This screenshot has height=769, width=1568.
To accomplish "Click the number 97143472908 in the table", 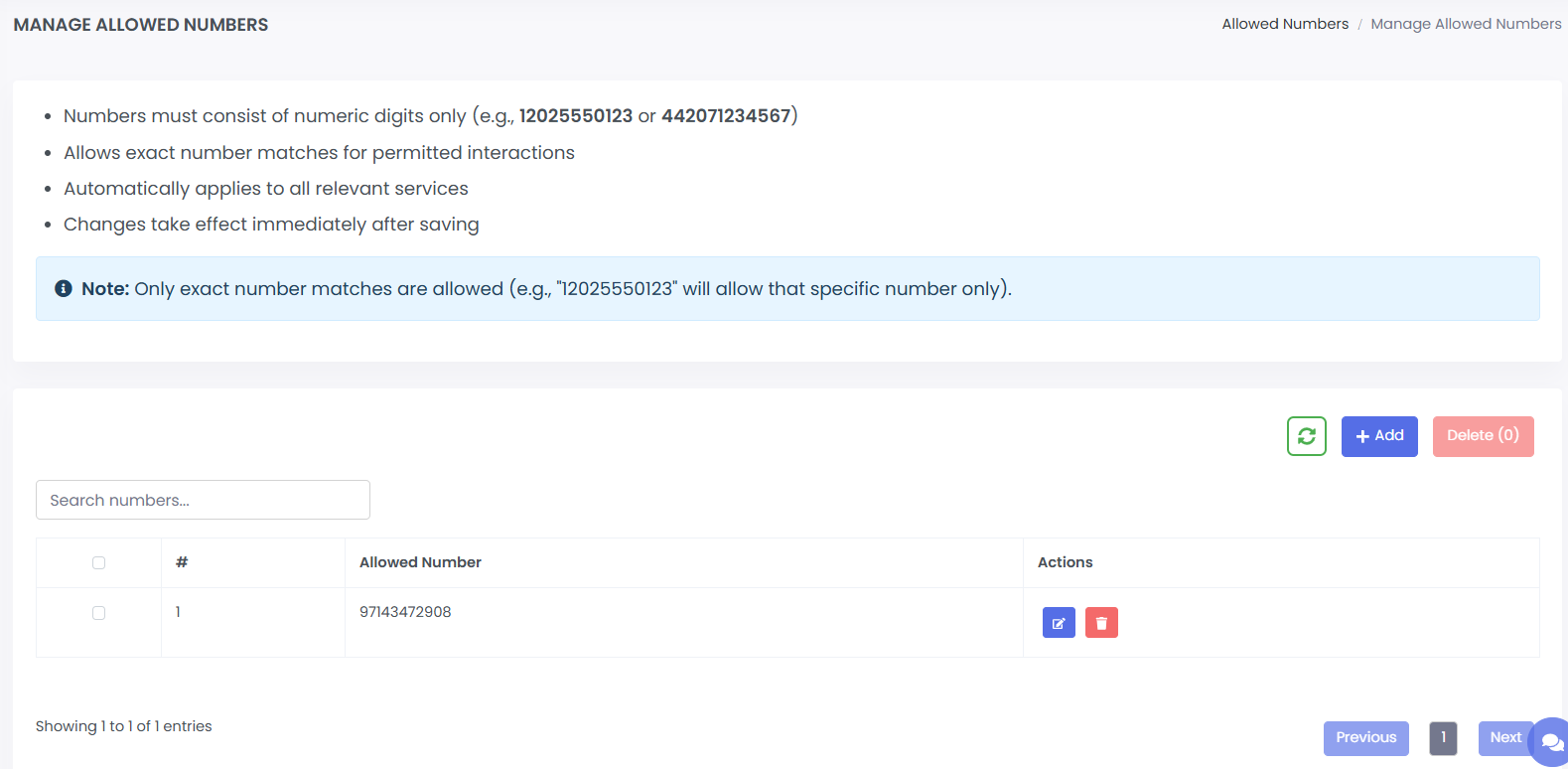I will point(405,612).
